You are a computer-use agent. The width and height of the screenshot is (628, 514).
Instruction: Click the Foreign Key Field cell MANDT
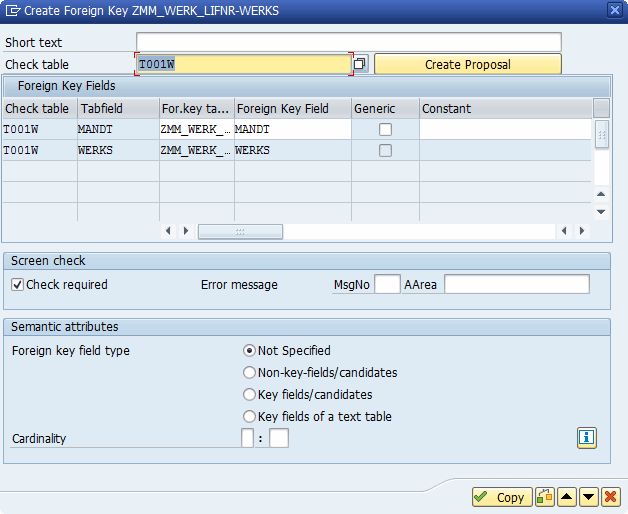point(293,129)
